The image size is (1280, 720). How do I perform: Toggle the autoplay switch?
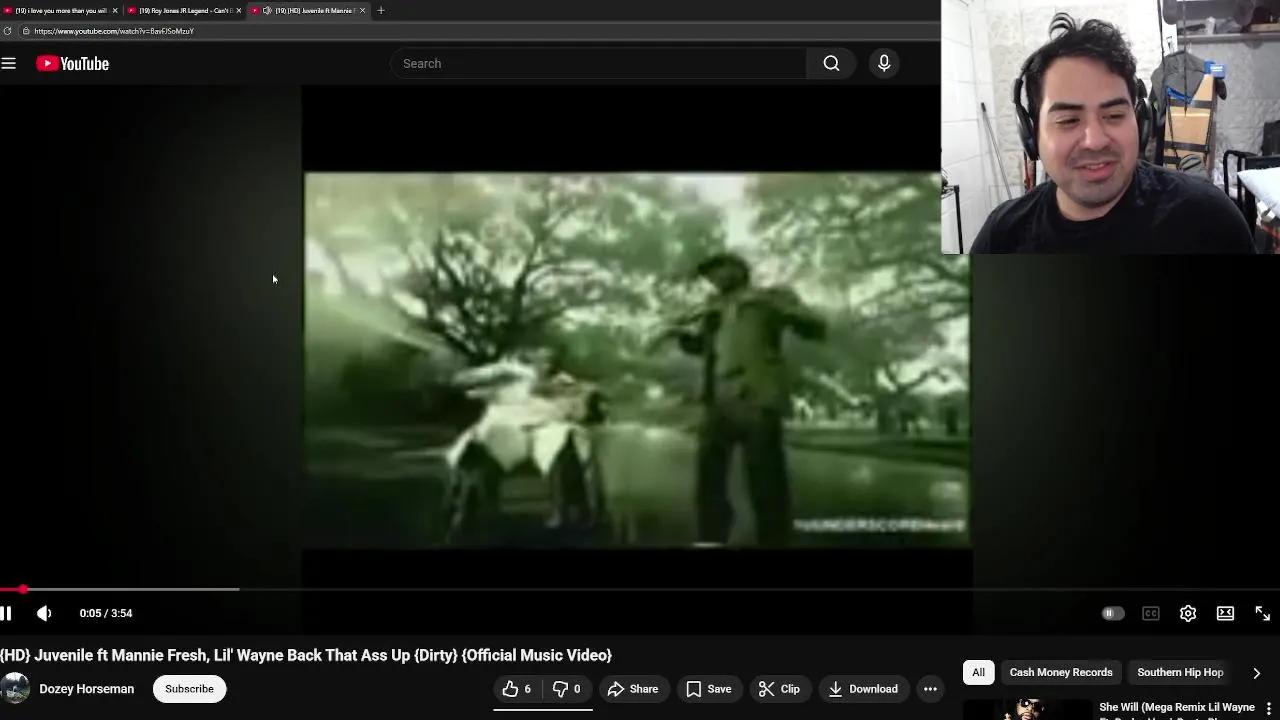pyautogui.click(x=1113, y=613)
